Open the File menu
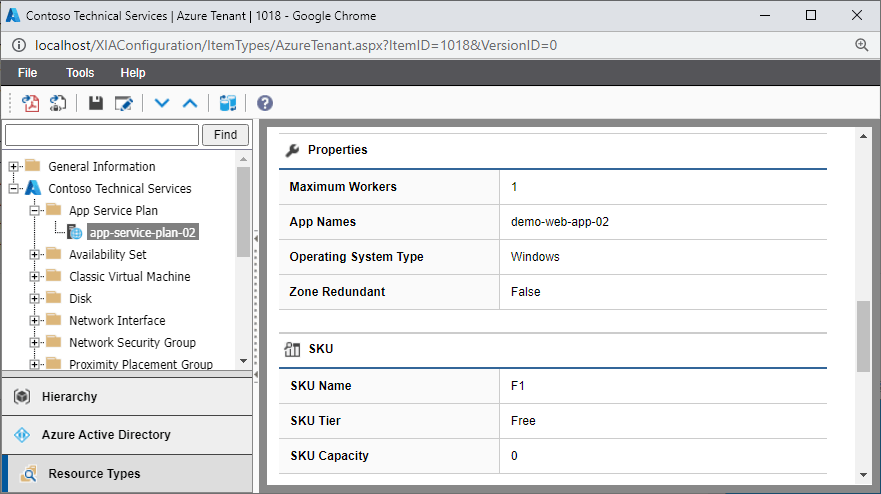Image resolution: width=881 pixels, height=494 pixels. click(x=28, y=72)
